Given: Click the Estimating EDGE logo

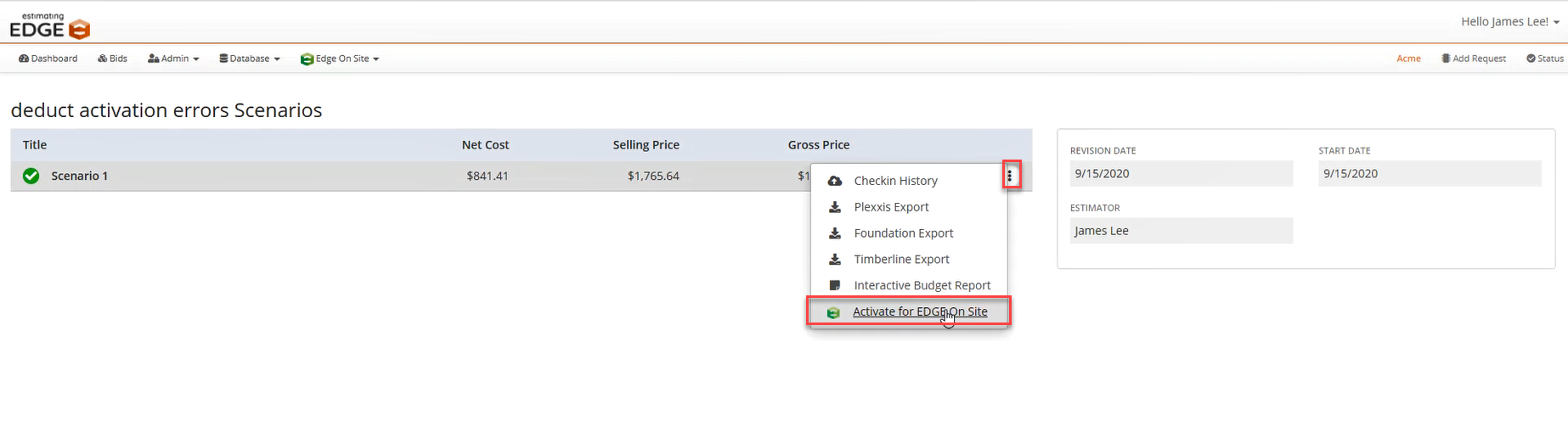Looking at the screenshot, I should coord(49,26).
